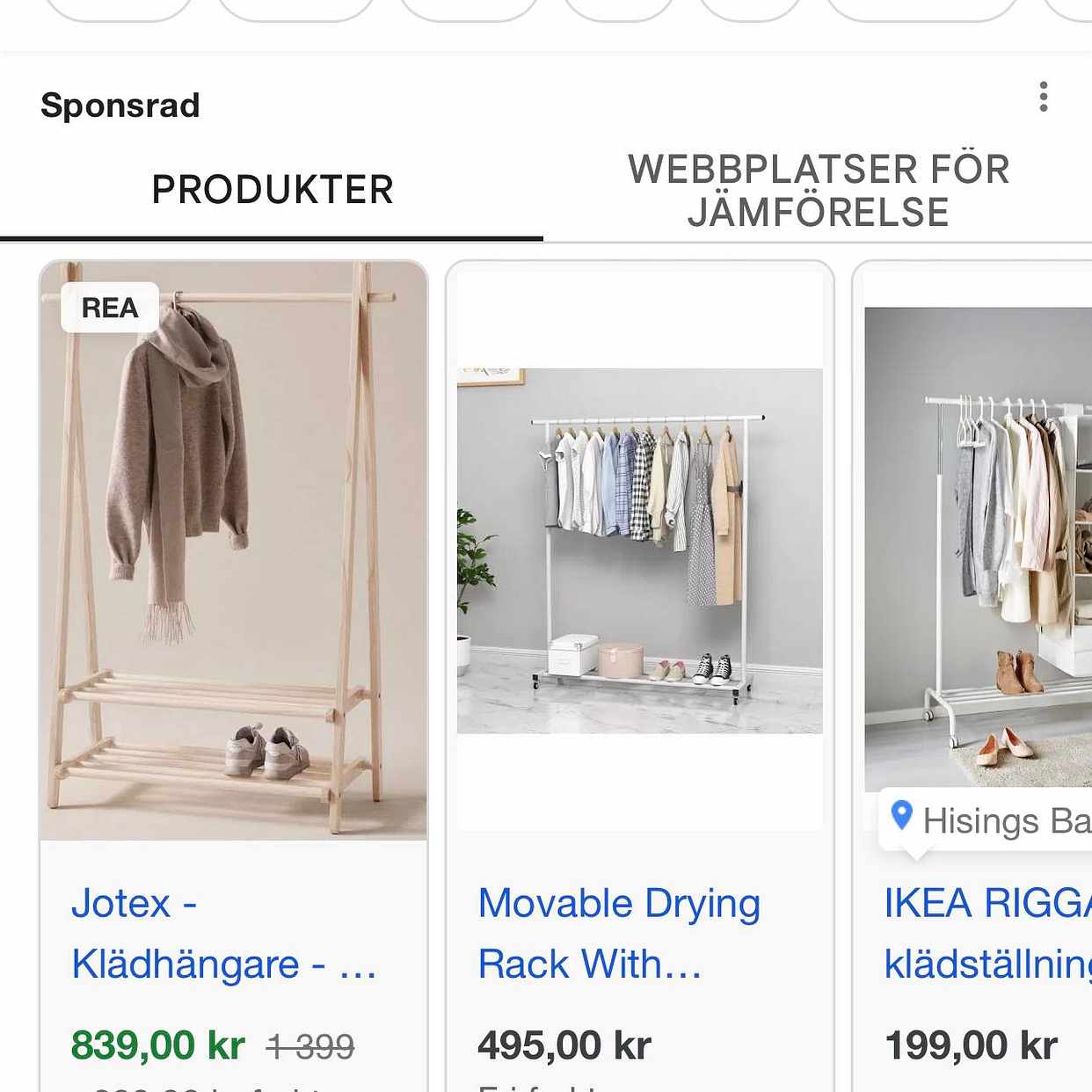
Task: Switch to the PRODUKTER tab
Action: click(x=272, y=190)
